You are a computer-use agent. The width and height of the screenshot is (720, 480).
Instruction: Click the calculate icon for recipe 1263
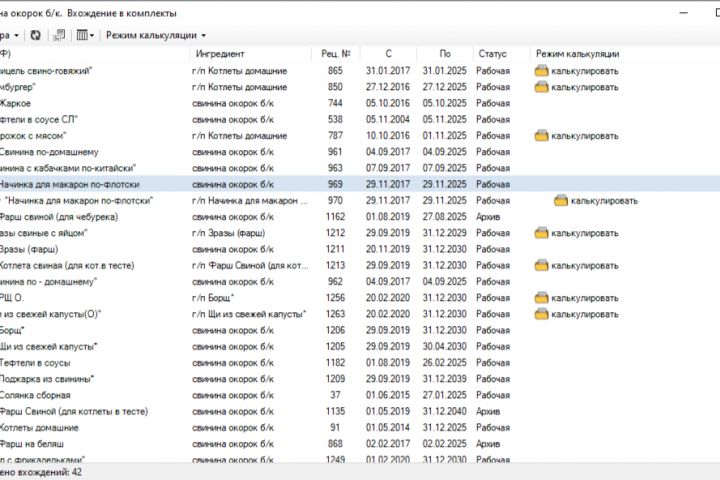(x=541, y=314)
